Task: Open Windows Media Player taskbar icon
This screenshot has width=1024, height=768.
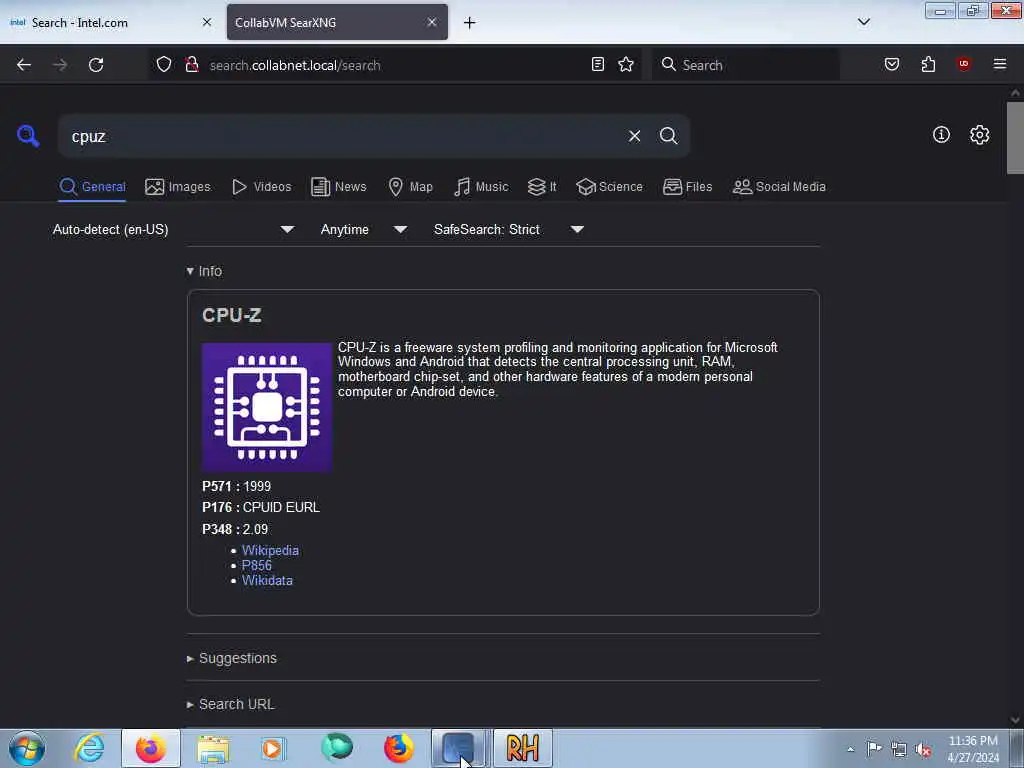Action: pos(273,748)
